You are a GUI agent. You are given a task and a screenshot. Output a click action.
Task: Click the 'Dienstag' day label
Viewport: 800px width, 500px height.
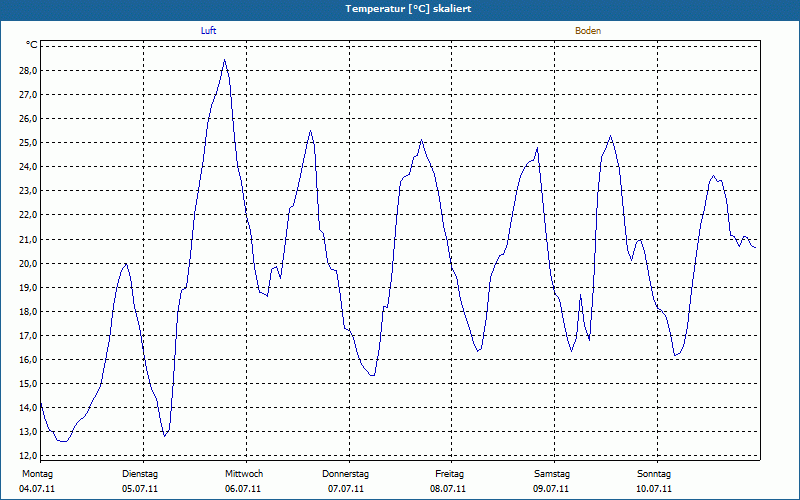[140, 474]
